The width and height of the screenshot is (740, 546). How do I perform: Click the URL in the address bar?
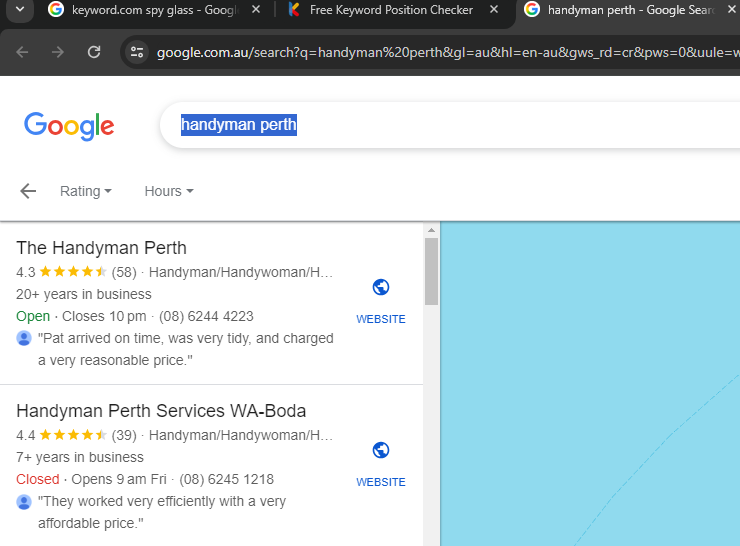click(x=447, y=52)
